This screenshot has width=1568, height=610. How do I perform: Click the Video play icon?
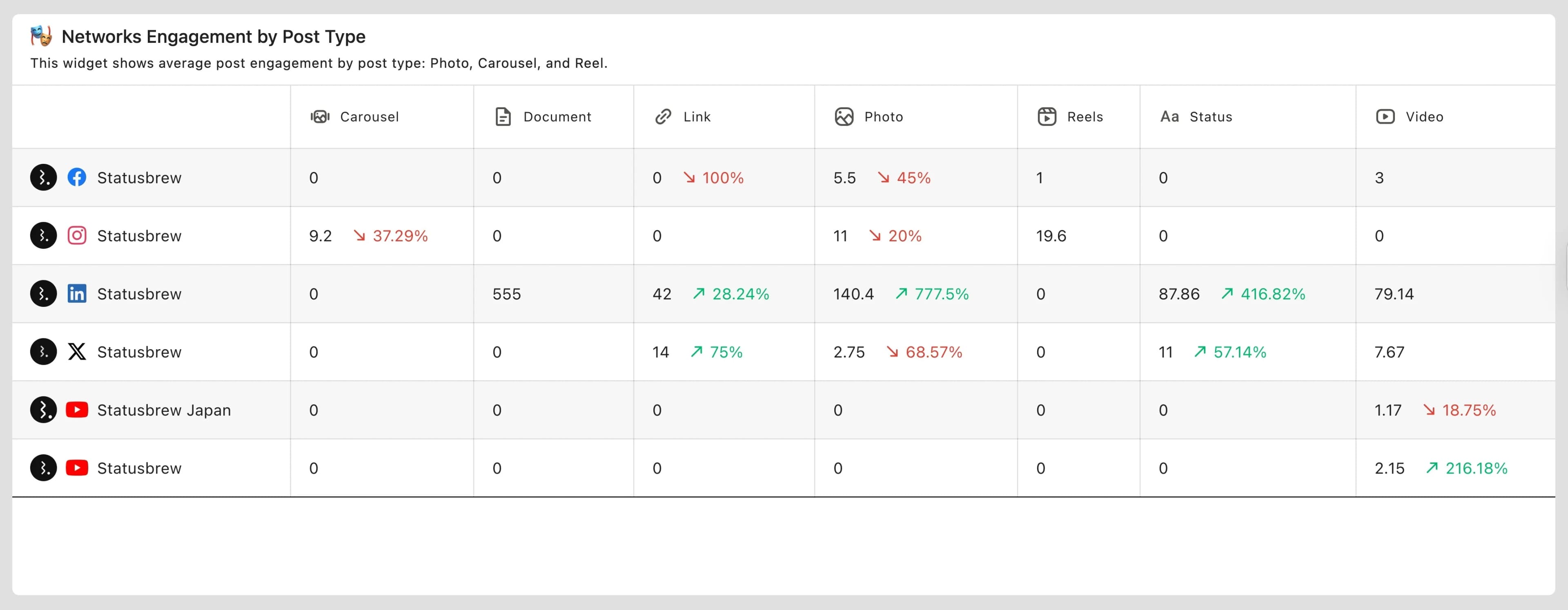coord(1385,116)
